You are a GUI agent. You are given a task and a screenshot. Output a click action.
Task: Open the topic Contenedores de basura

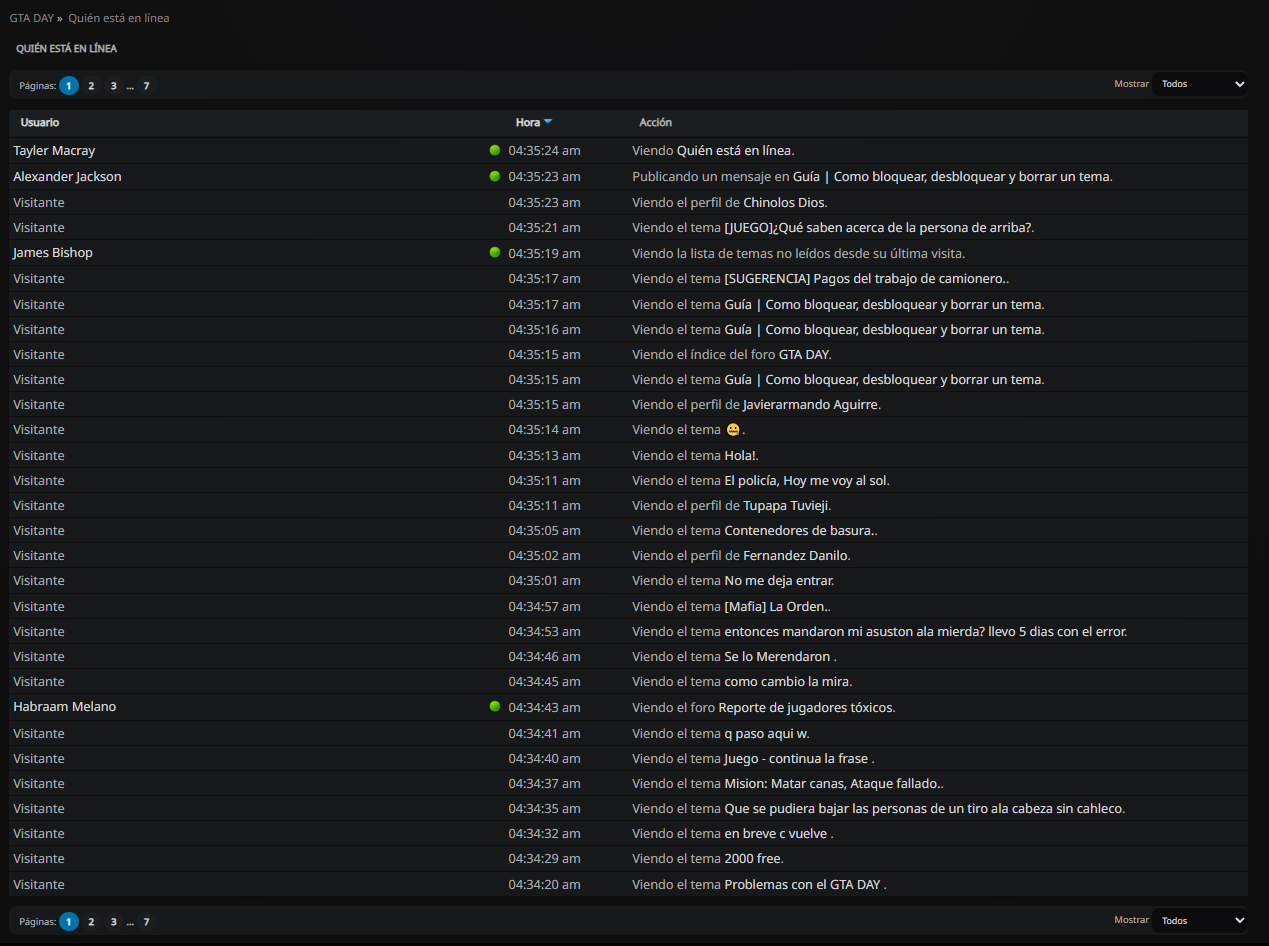click(x=798, y=531)
